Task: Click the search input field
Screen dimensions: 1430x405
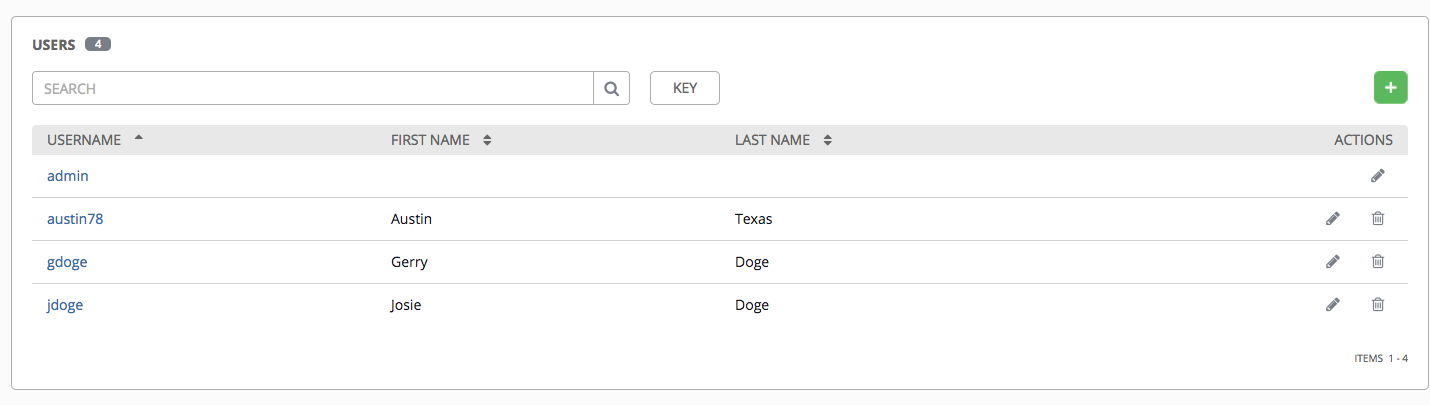Action: [x=312, y=88]
